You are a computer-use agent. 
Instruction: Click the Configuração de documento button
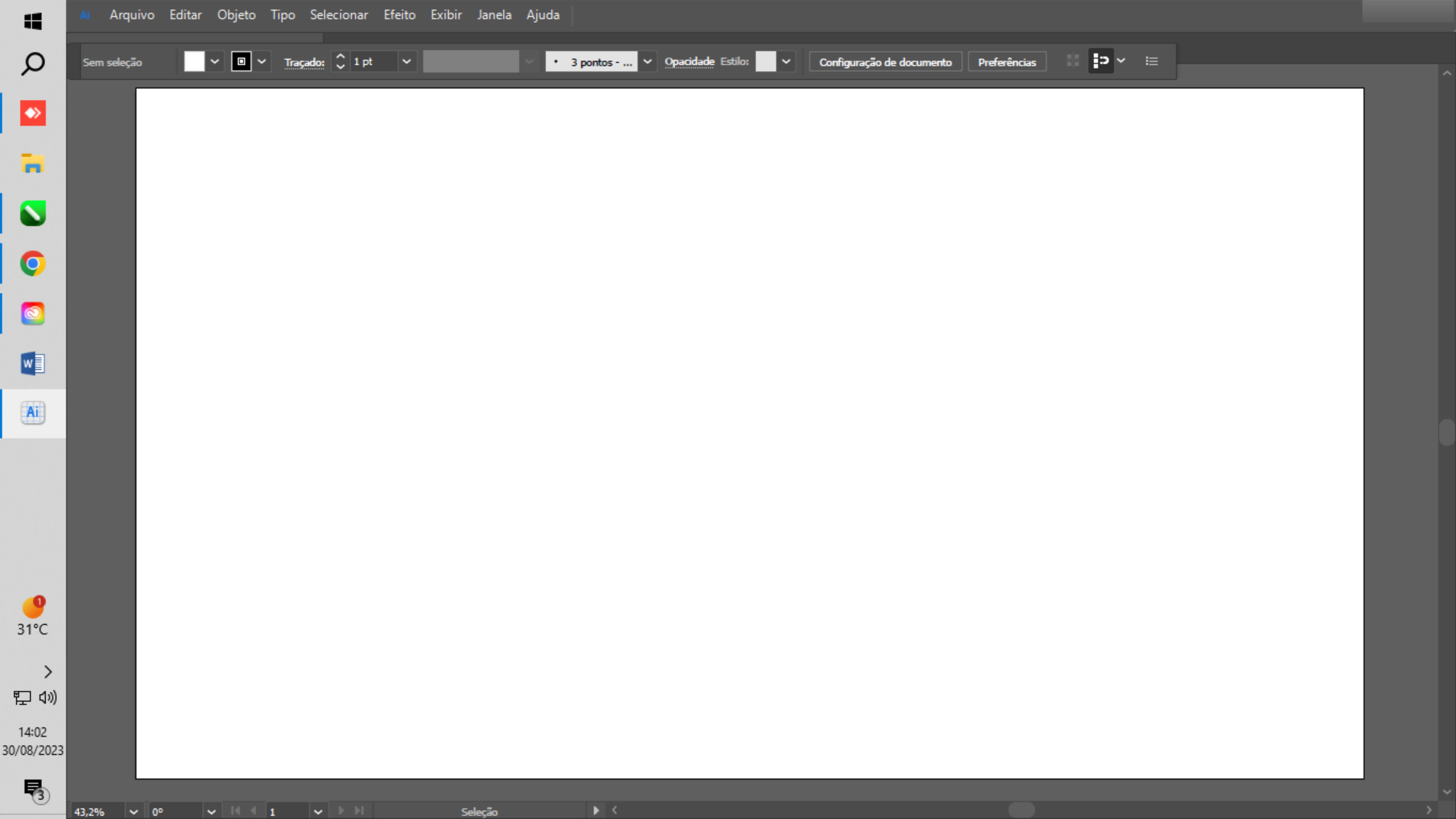885,62
